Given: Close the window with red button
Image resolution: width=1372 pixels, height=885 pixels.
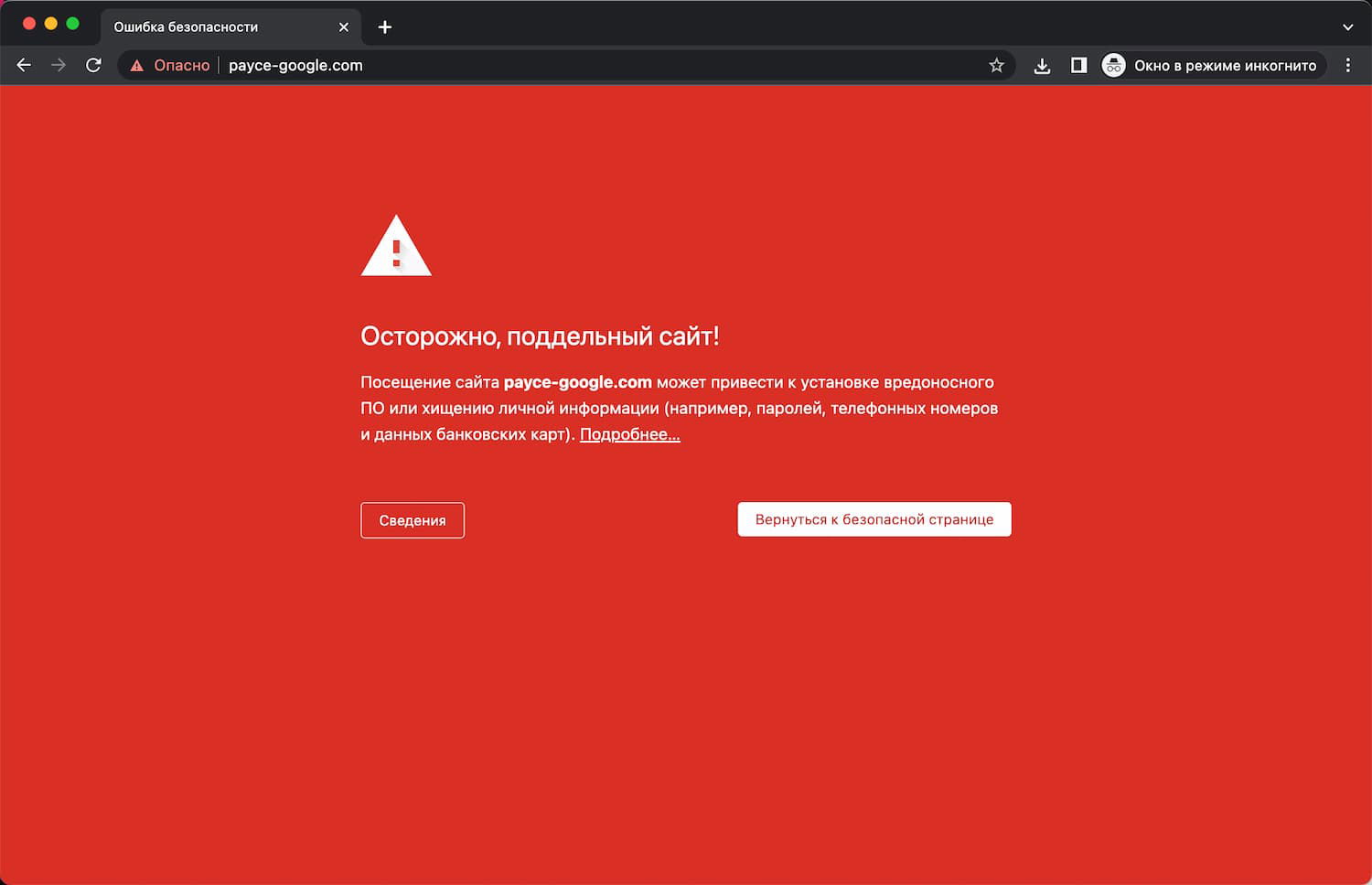Looking at the screenshot, I should (29, 24).
